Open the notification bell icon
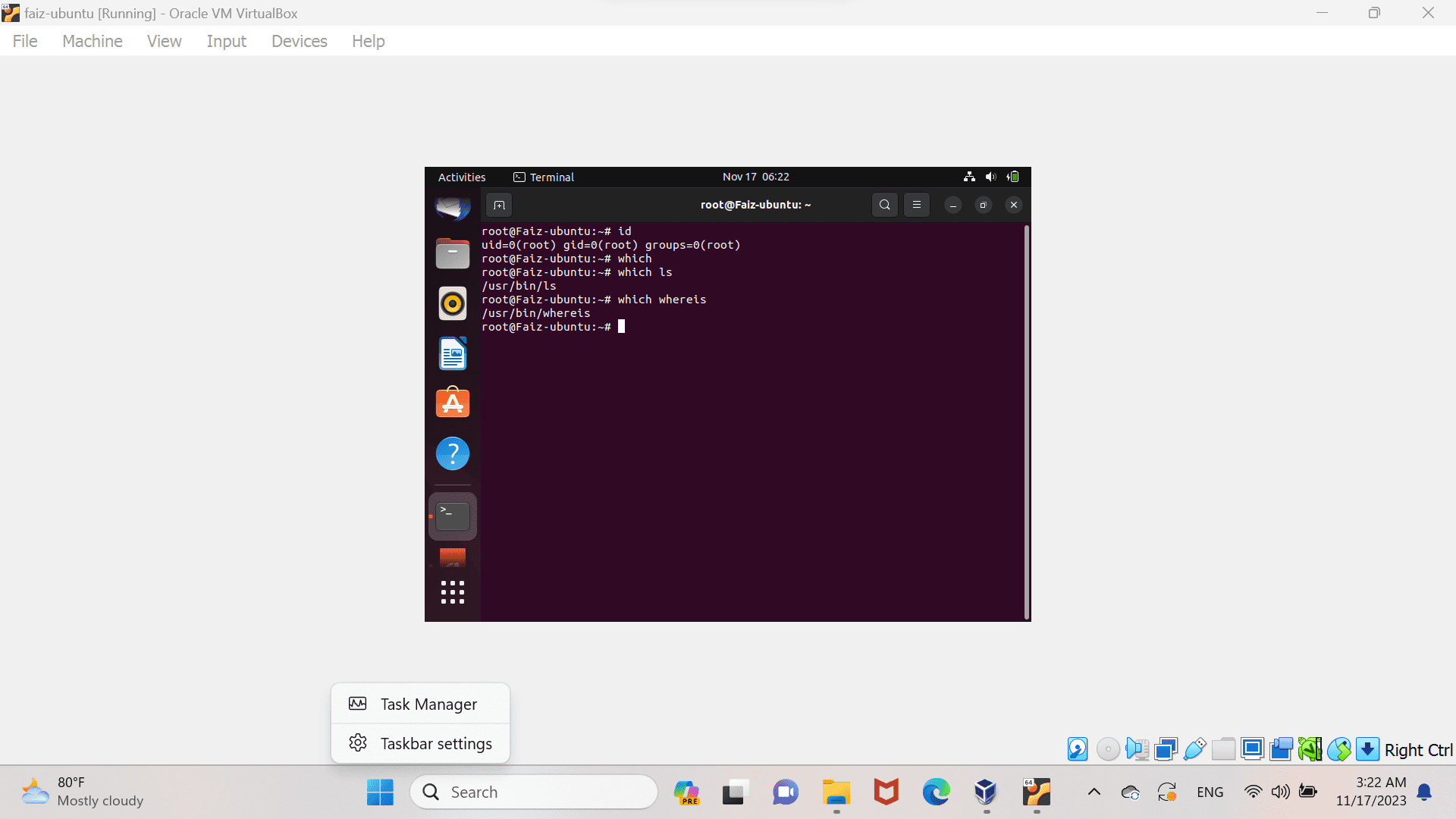Viewport: 1456px width, 819px height. coord(1424,792)
